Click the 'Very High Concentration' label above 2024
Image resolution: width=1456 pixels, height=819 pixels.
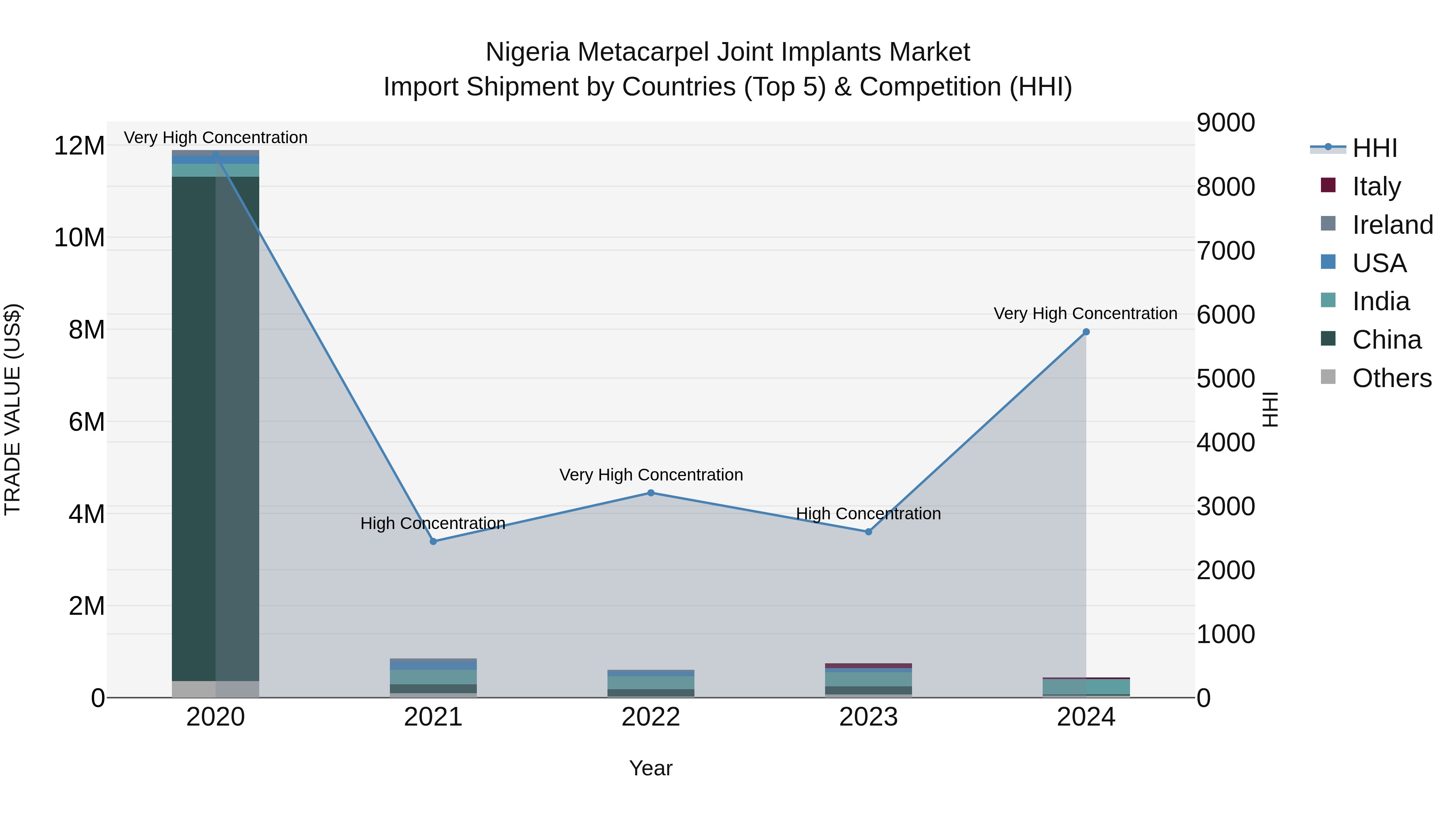point(1086,314)
